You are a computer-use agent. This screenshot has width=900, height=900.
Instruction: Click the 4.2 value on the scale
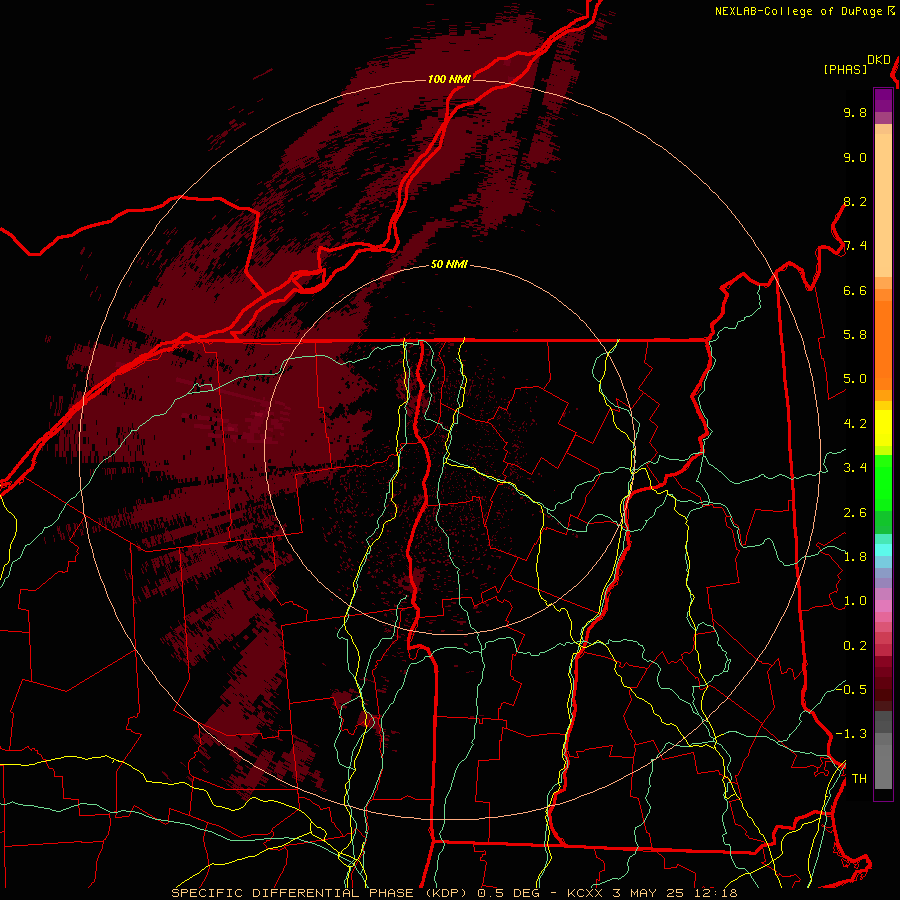855,424
